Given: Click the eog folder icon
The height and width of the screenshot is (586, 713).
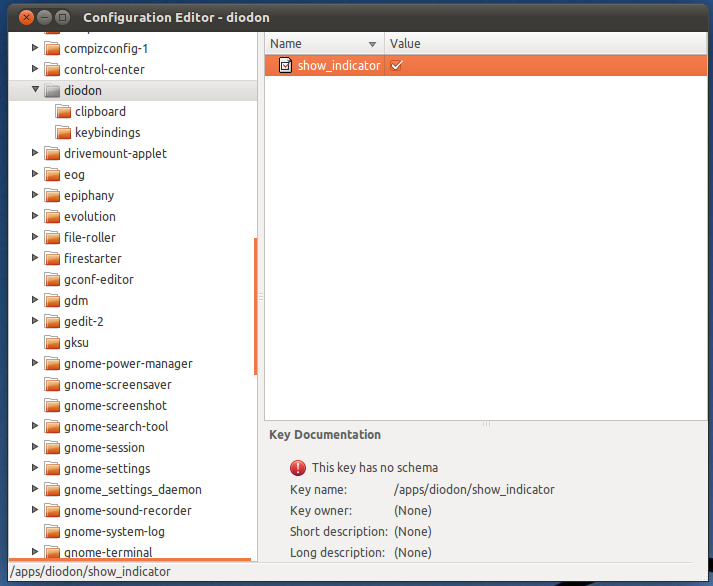Looking at the screenshot, I should click(x=52, y=174).
